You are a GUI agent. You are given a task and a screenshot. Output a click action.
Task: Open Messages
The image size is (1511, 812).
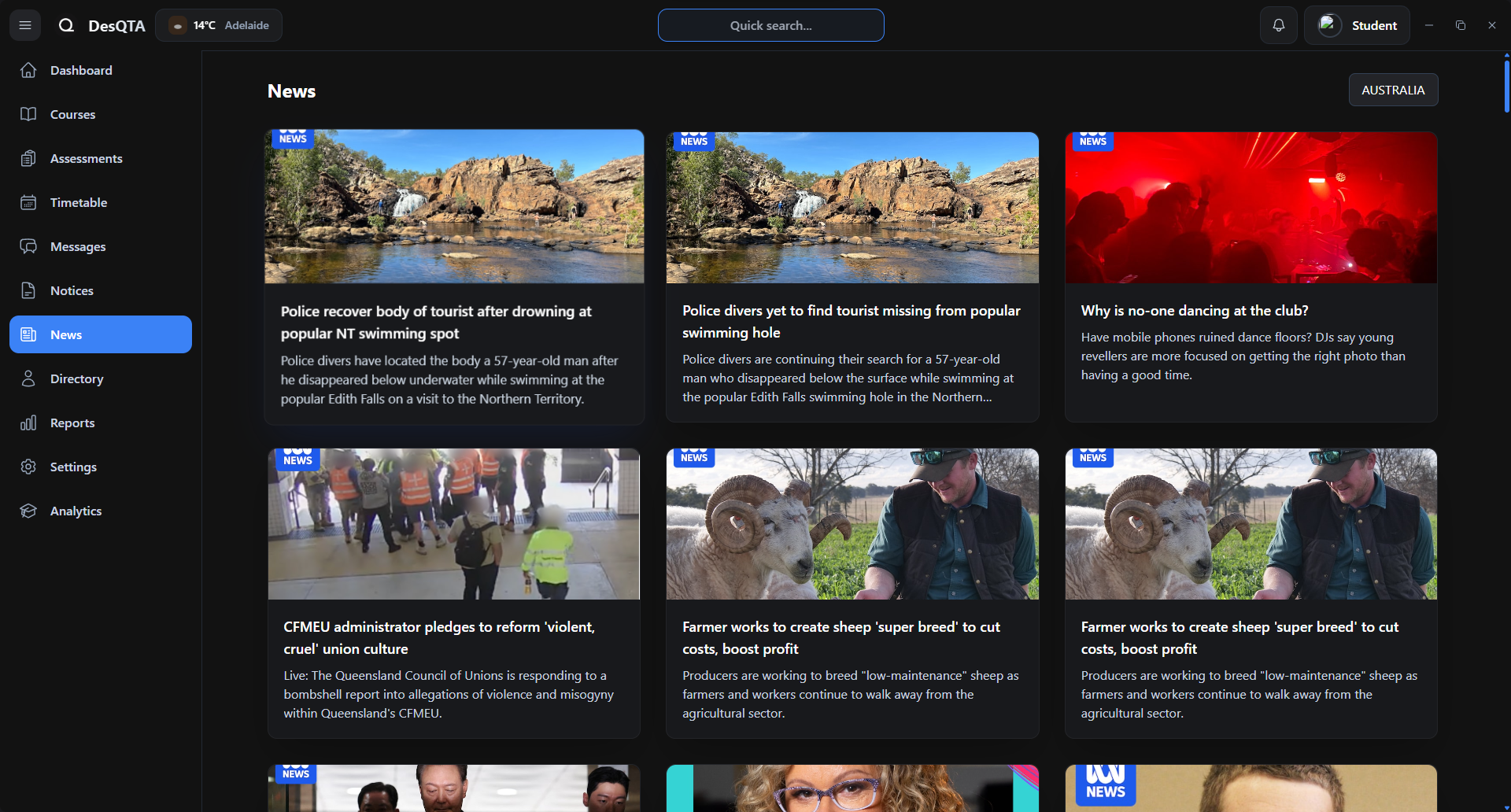77,246
